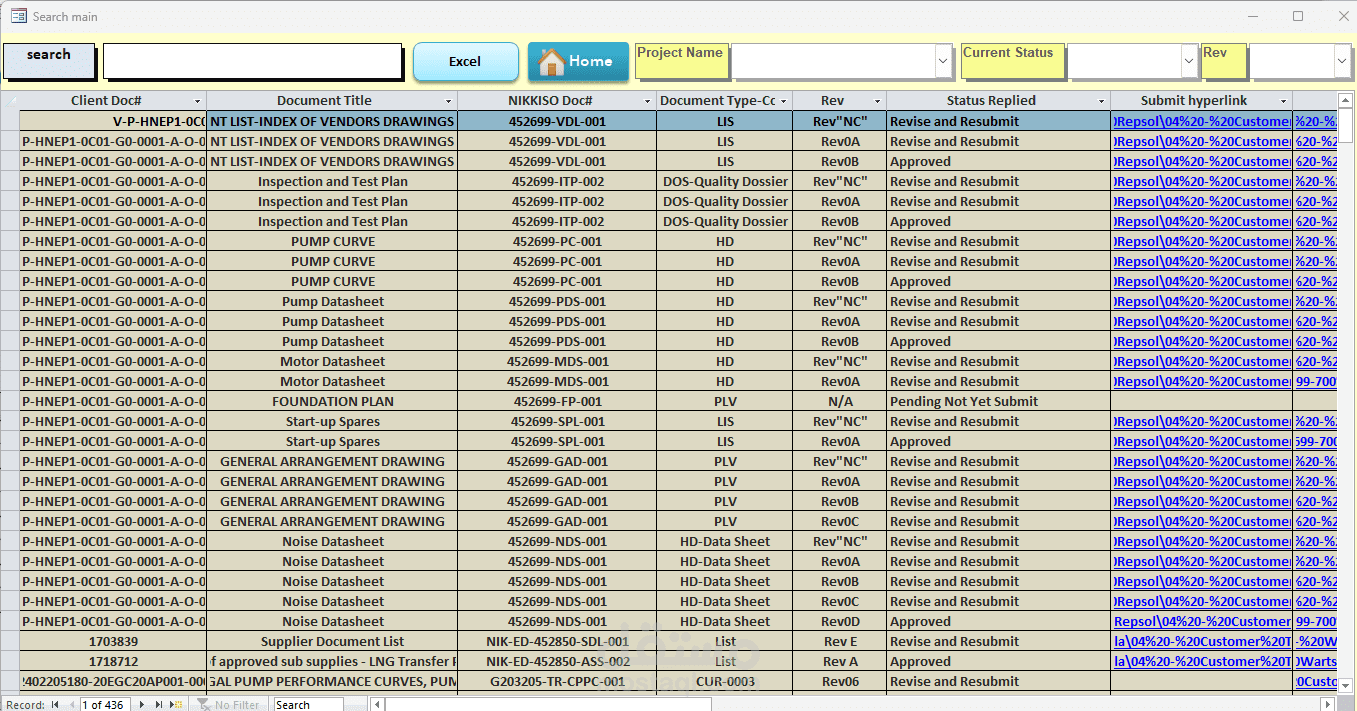Export with the Excel button
Viewport: 1357px width, 711px height.
click(x=465, y=62)
